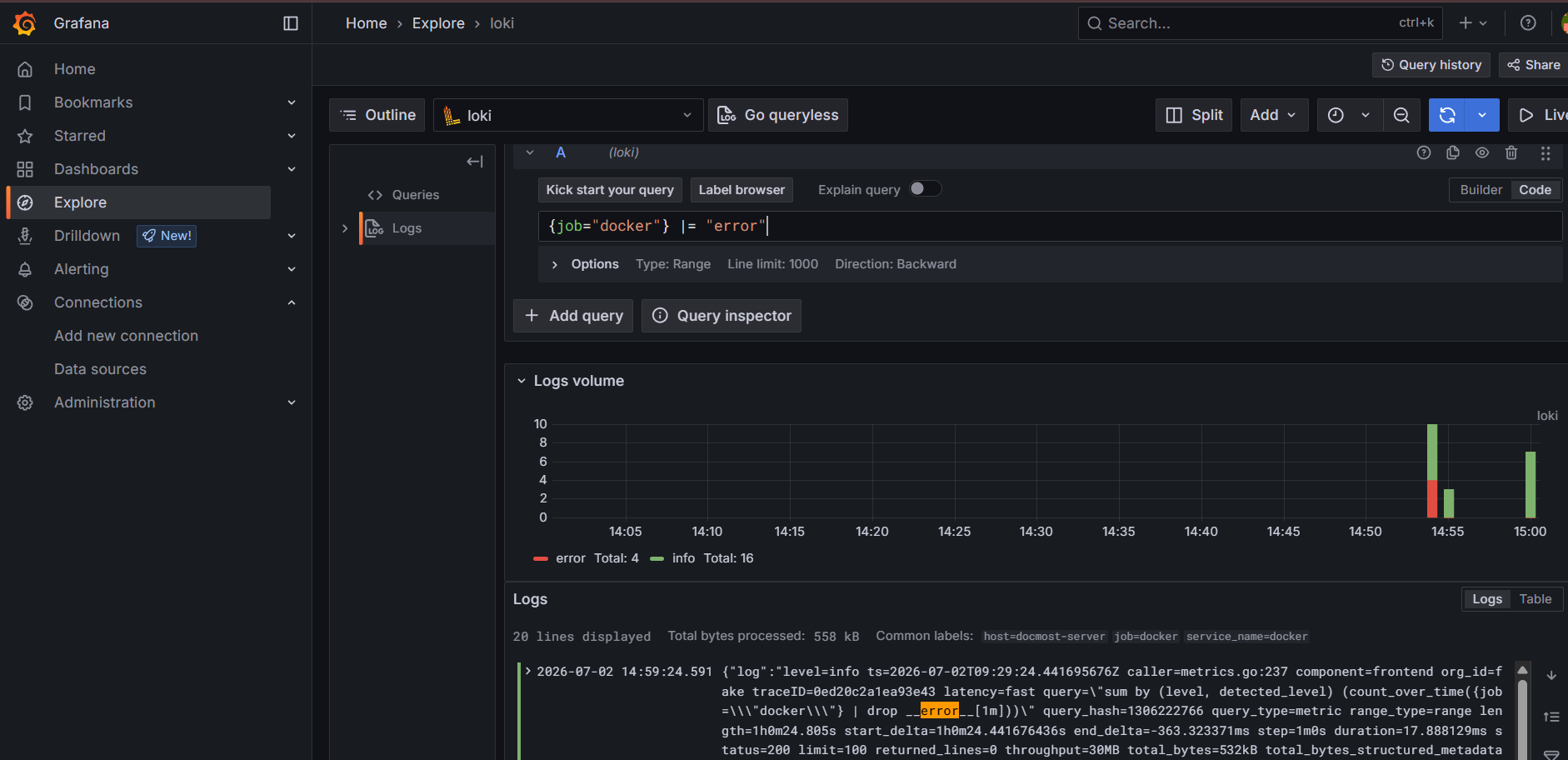Click the Share button
Screen dimensions: 1568x760
coord(1534,65)
